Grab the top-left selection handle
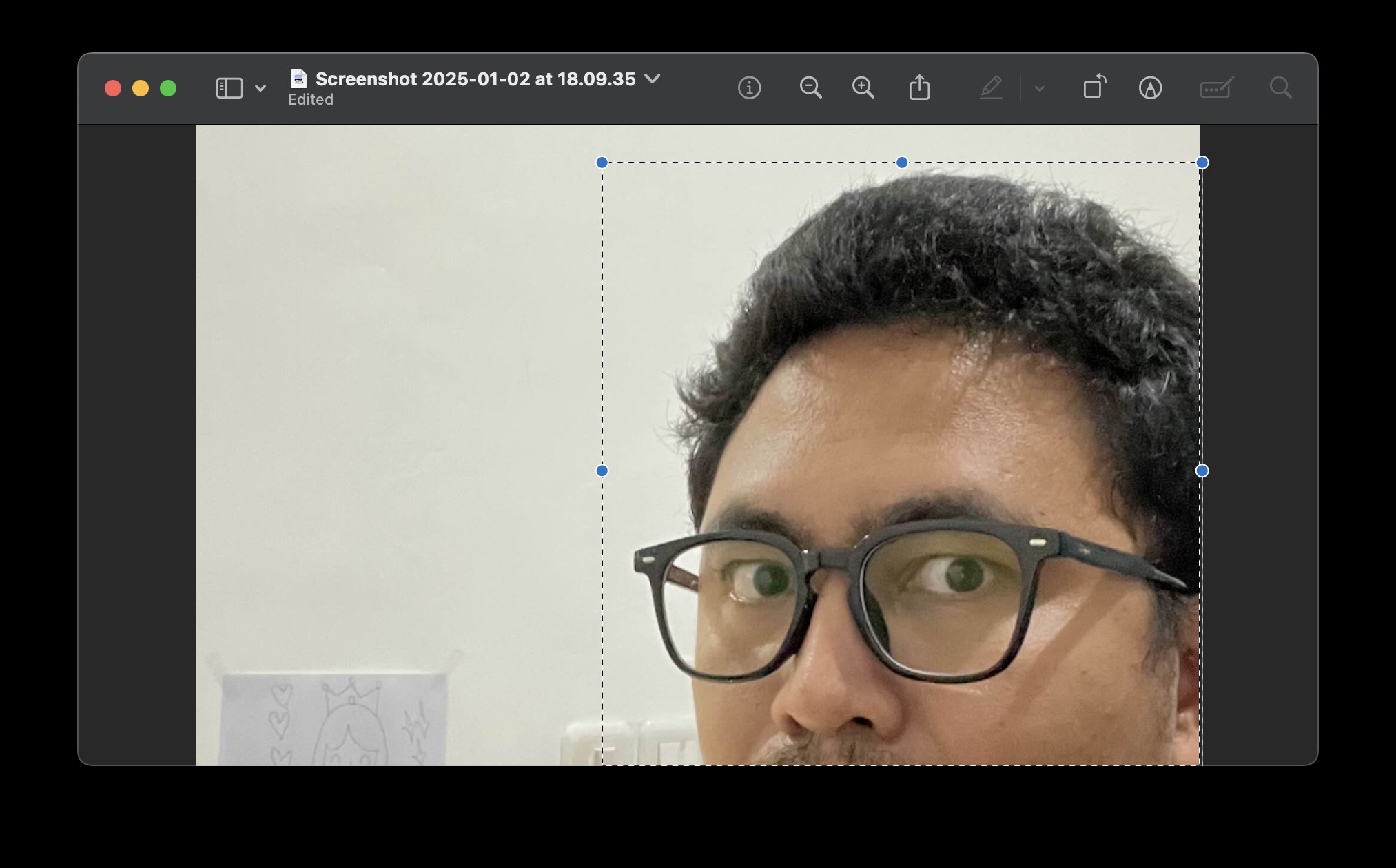Screen dimensions: 1396x868 tap(602, 163)
